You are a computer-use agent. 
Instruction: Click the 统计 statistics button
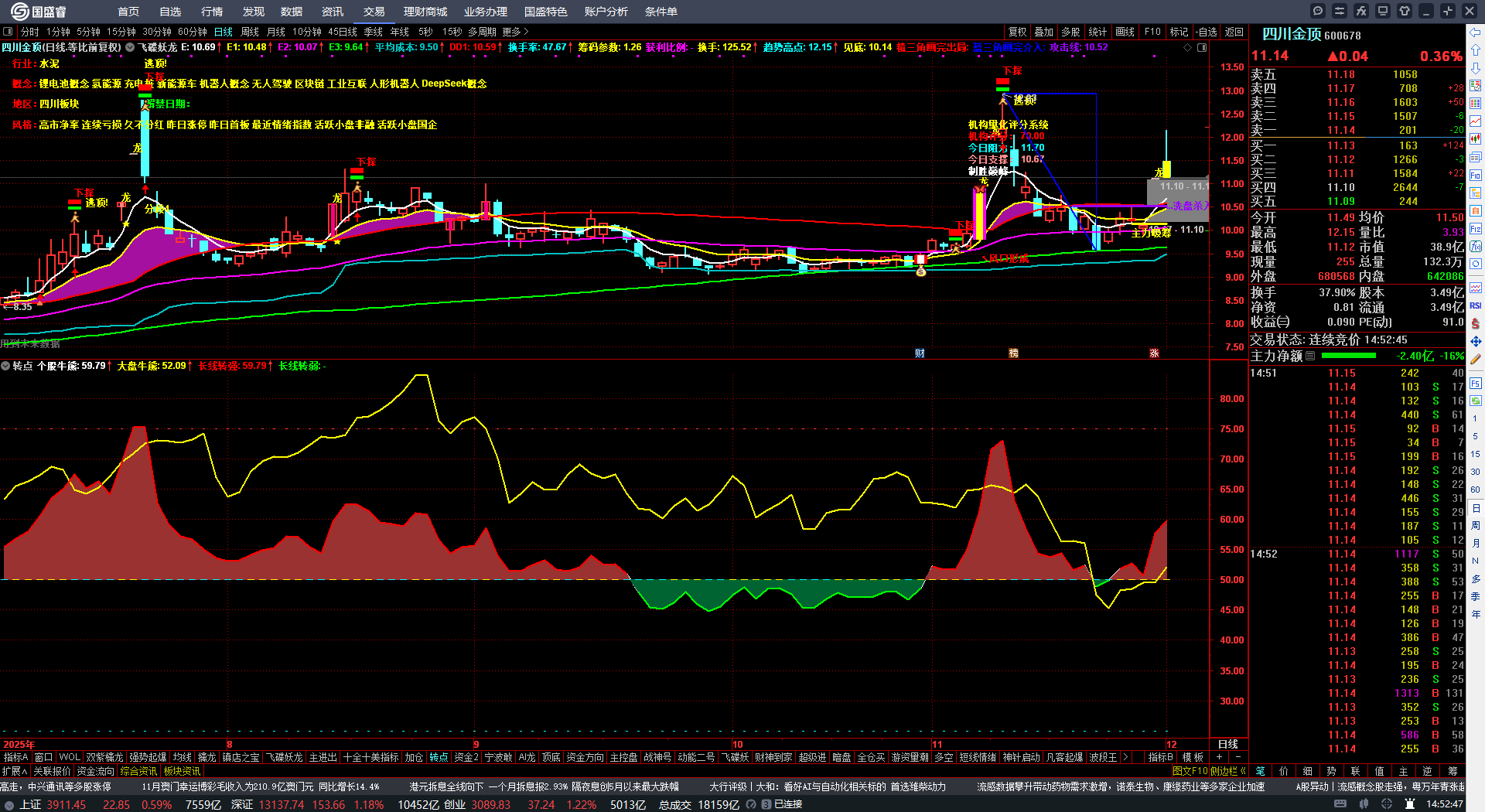coord(1098,32)
